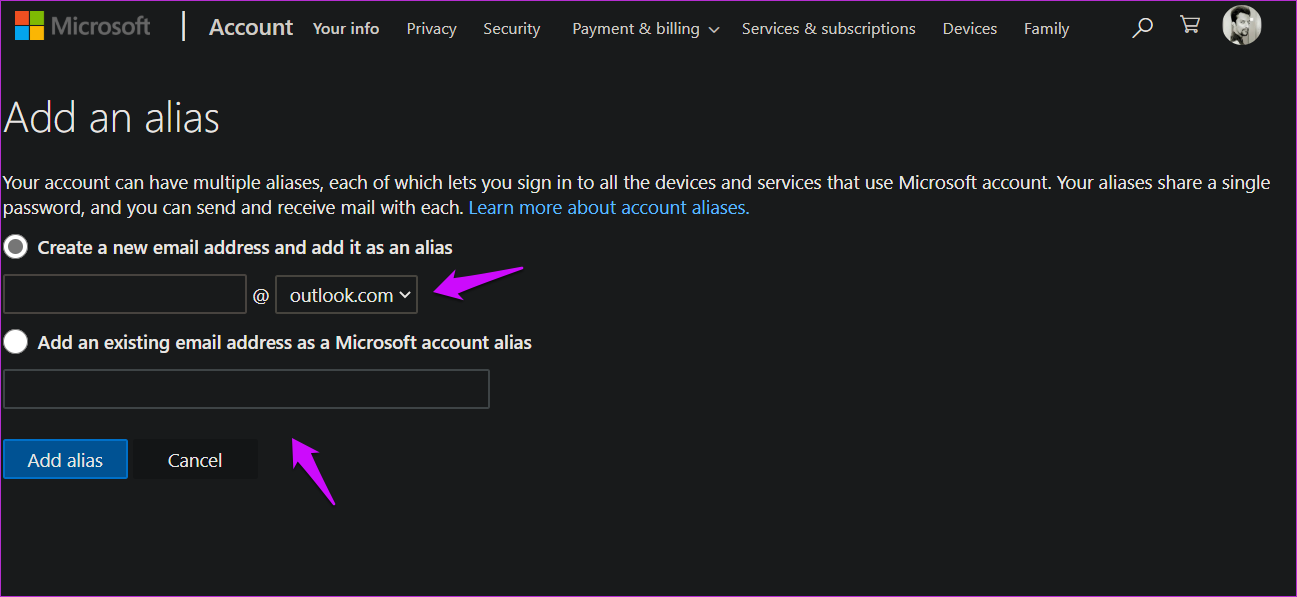Select "Add an existing email address" option
The width and height of the screenshot is (1297, 597).
(16, 341)
